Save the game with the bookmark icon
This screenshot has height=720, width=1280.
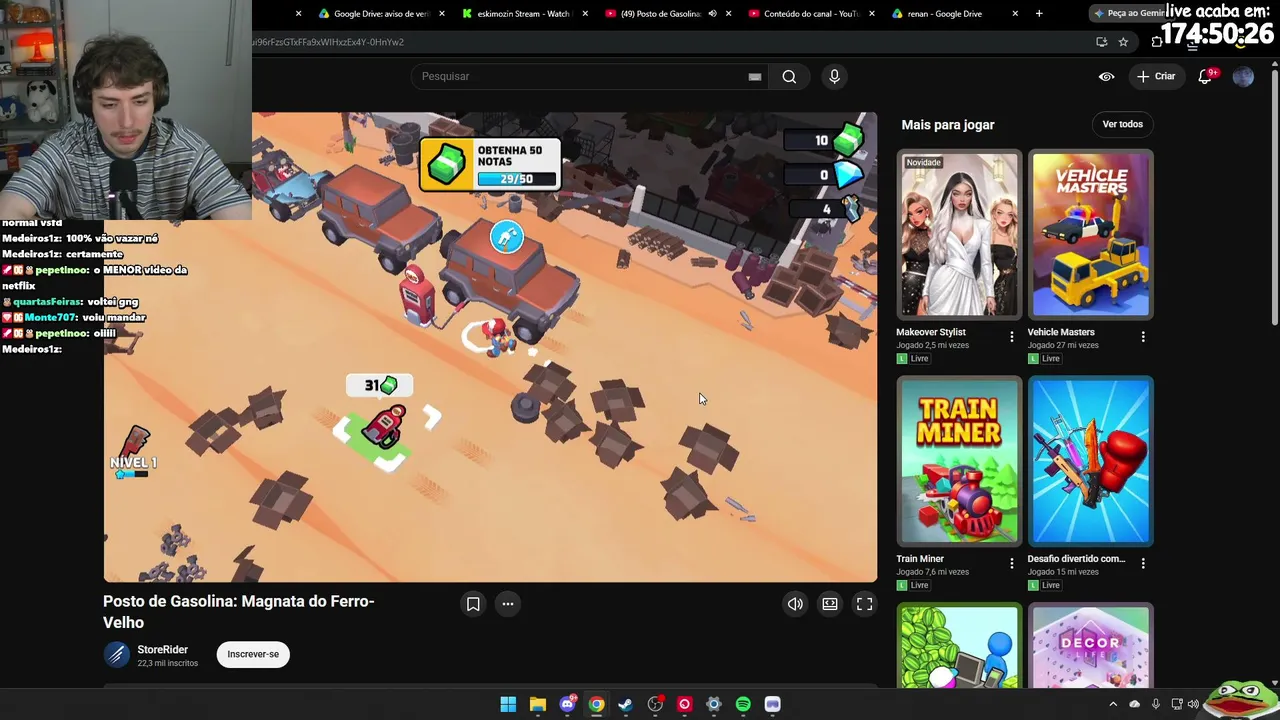pyautogui.click(x=473, y=604)
